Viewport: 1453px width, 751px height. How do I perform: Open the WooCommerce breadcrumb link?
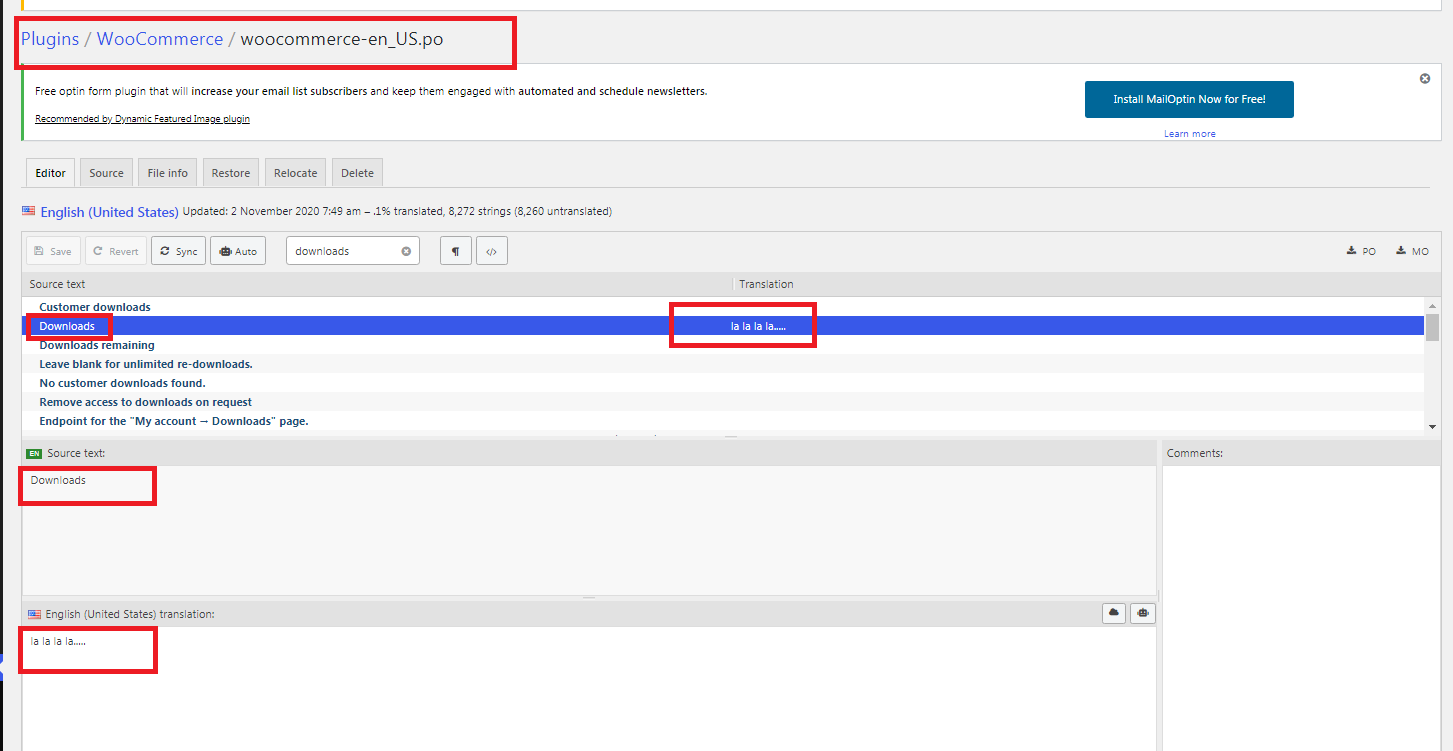pos(160,39)
